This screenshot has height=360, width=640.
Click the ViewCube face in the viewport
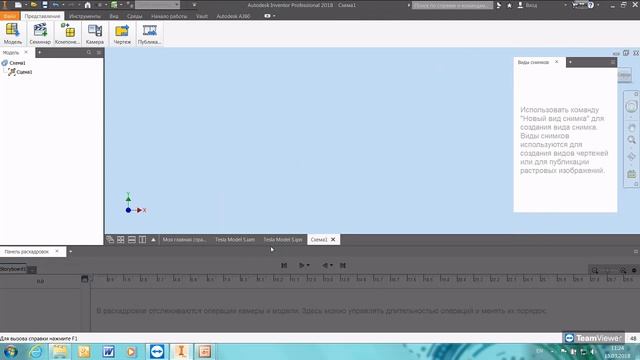click(624, 75)
